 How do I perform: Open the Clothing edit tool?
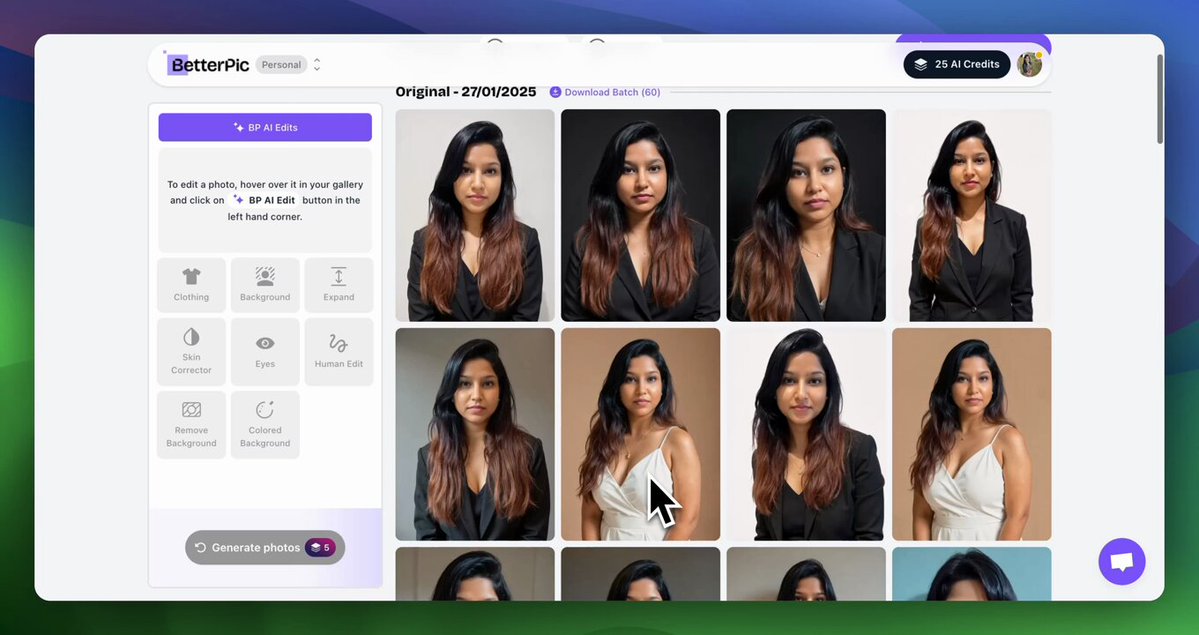[x=191, y=285]
